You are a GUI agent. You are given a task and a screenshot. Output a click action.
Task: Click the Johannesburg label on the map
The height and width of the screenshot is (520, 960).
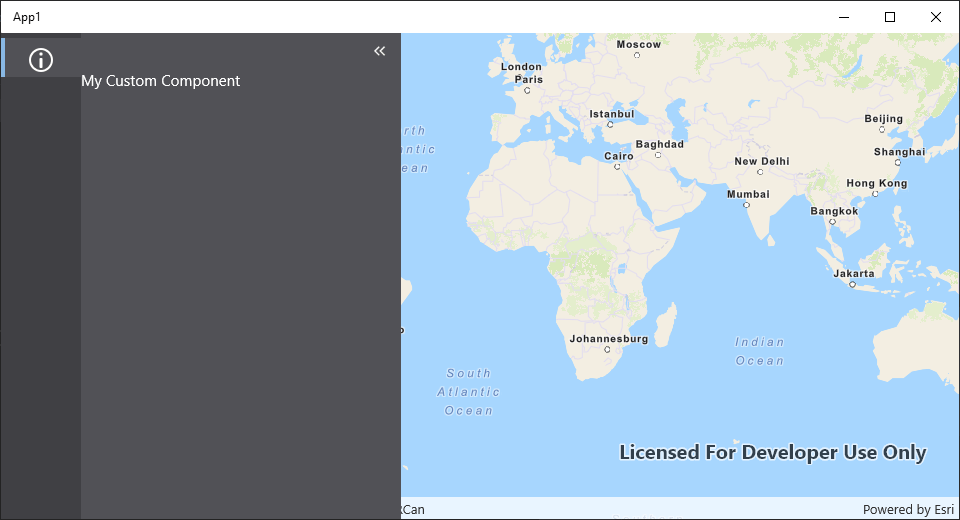click(609, 339)
